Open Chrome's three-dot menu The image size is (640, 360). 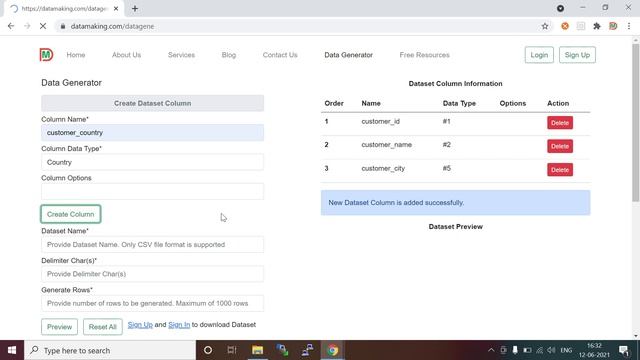click(629, 26)
